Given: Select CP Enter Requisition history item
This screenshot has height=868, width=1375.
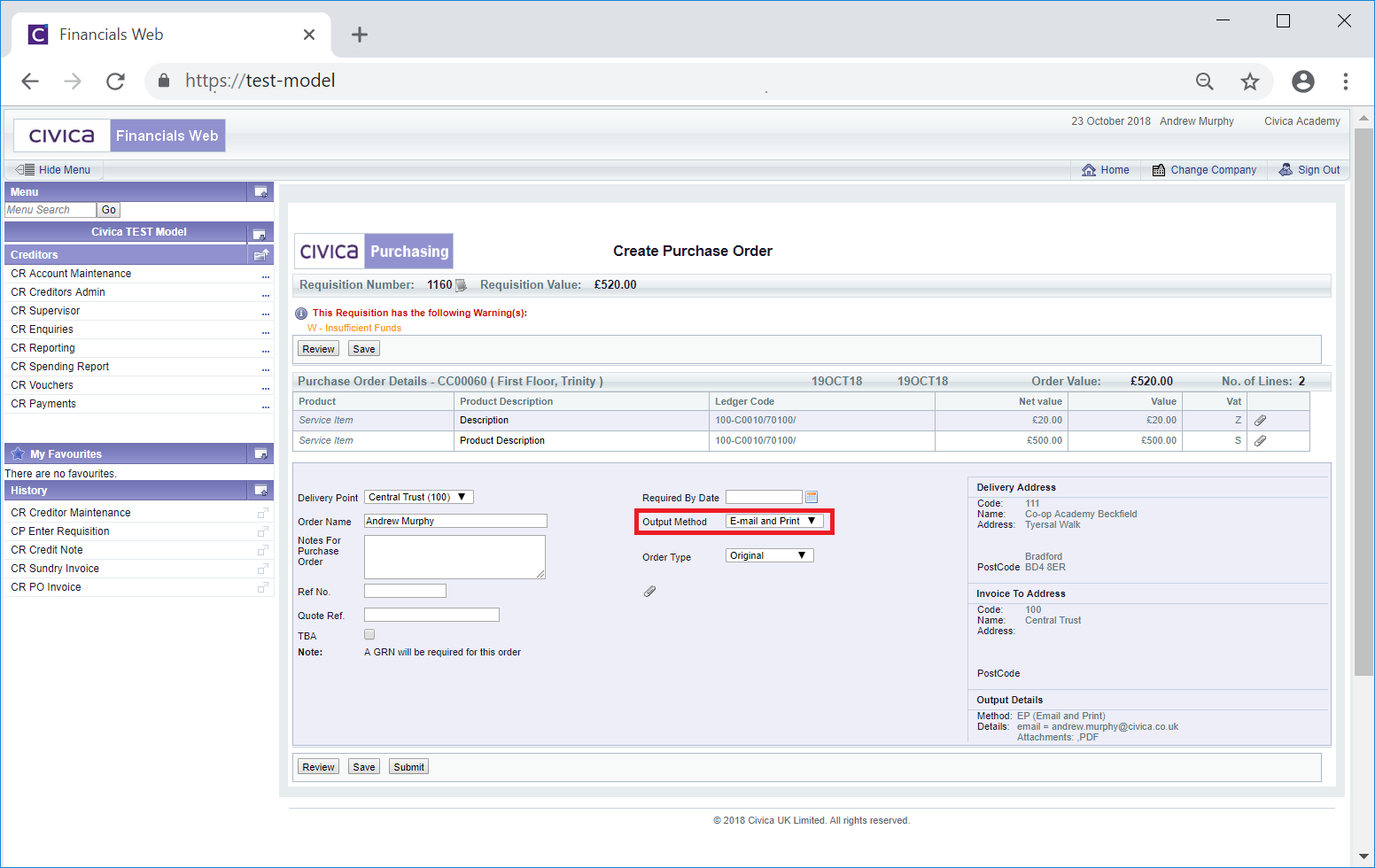Looking at the screenshot, I should click(60, 531).
